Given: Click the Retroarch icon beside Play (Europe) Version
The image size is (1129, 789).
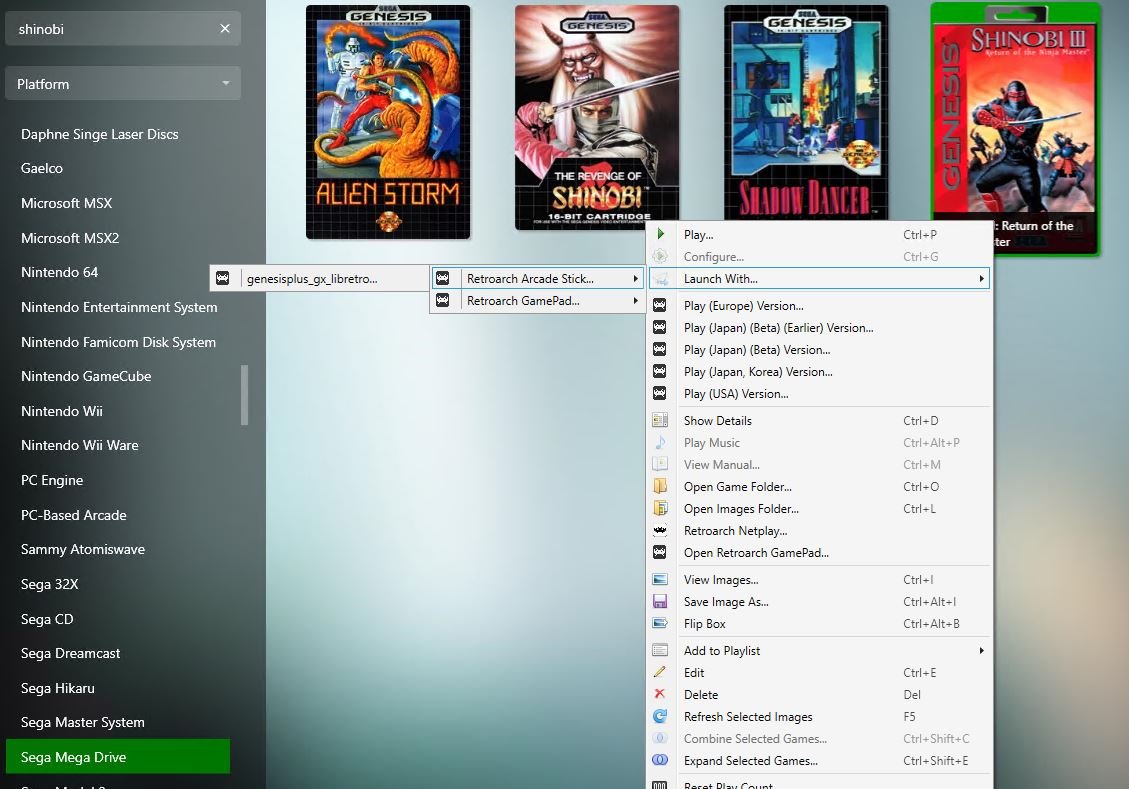Looking at the screenshot, I should point(660,305).
